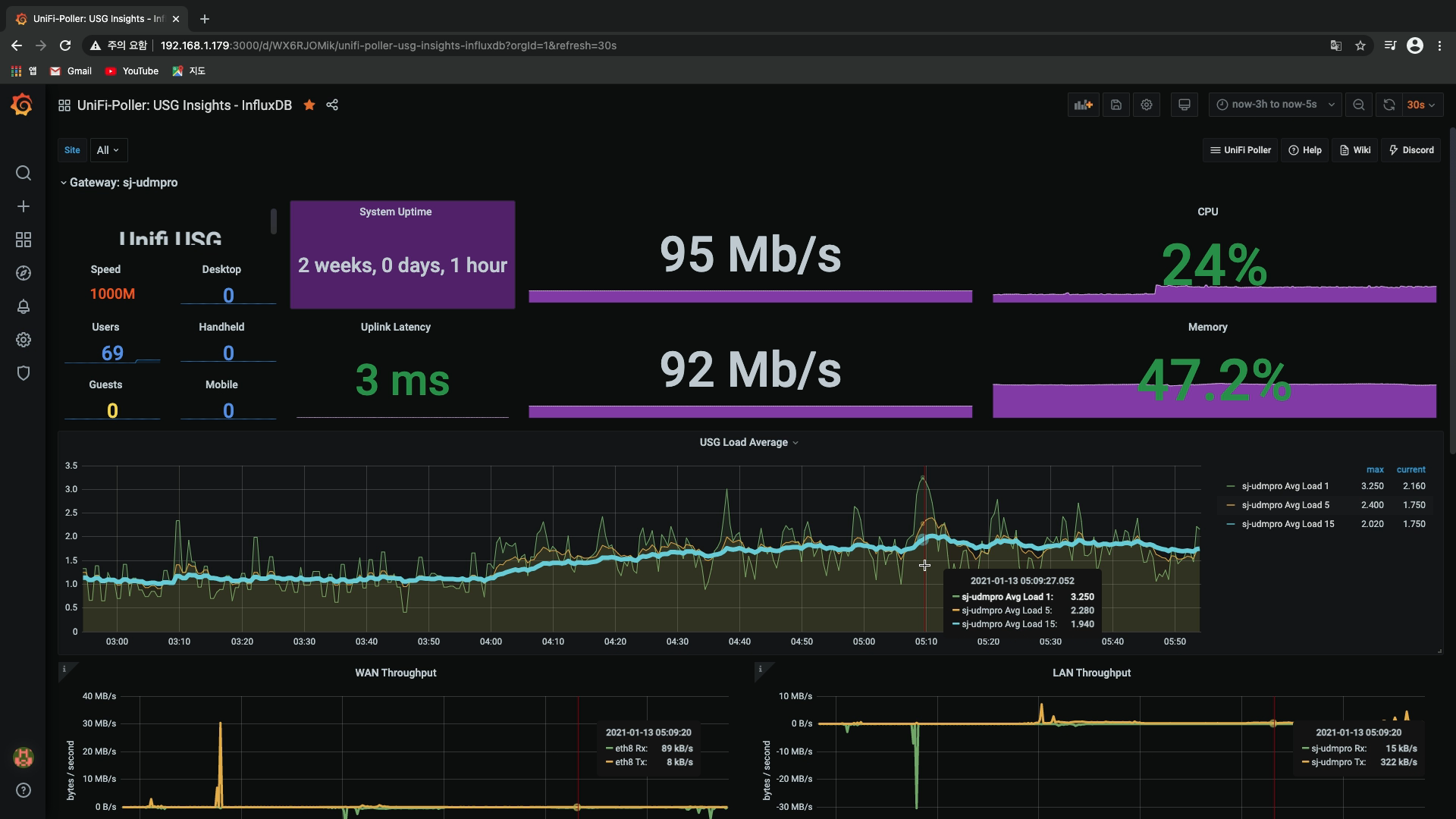Unstar the dashboard favorite star
Screen dimensions: 1456x819
(309, 105)
